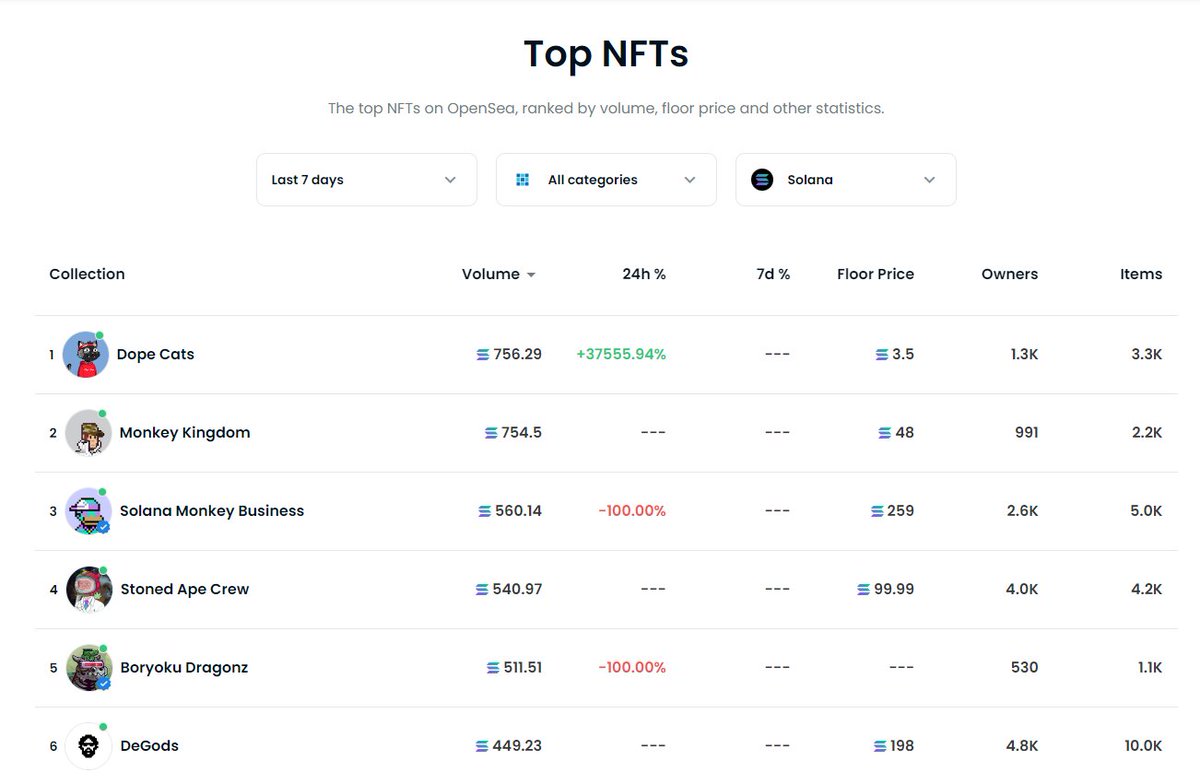Click the Top NFTs page heading
The height and width of the screenshot is (784, 1200).
[x=606, y=54]
